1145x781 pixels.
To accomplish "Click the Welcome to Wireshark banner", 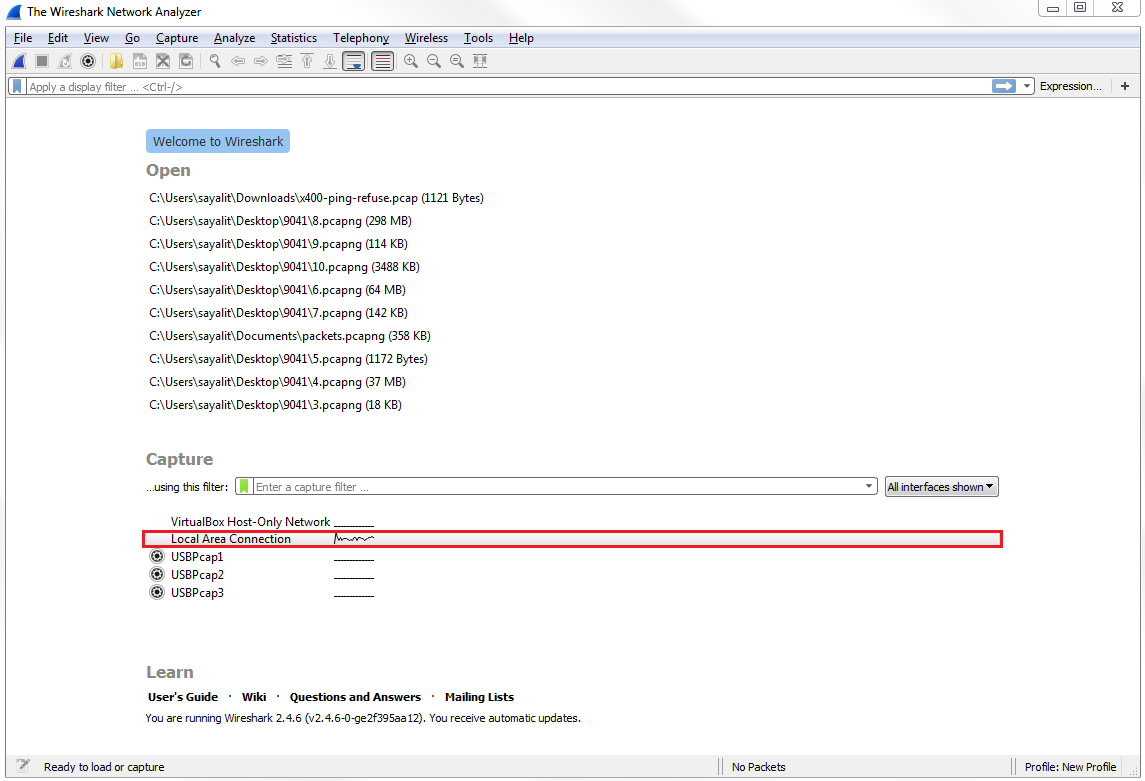I will 218,142.
